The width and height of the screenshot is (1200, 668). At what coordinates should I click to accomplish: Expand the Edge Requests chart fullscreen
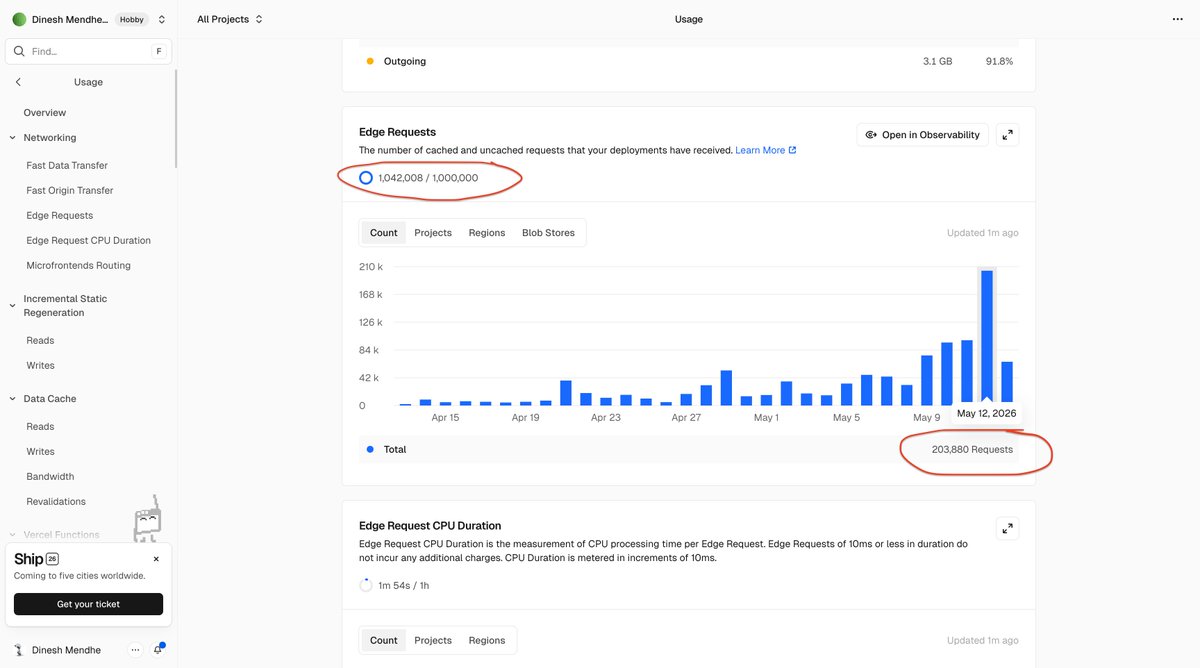(1008, 135)
